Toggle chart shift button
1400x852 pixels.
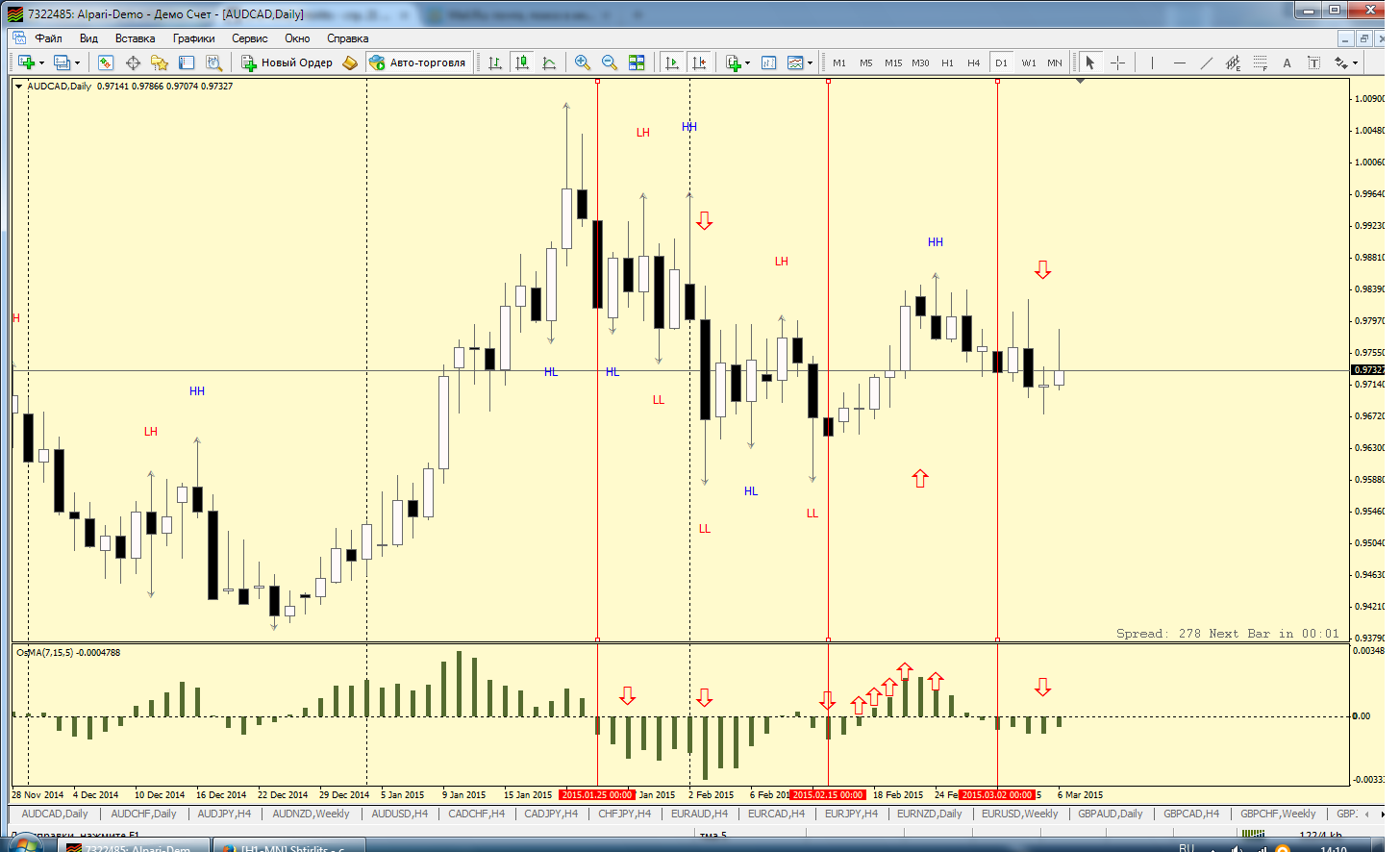pyautogui.click(x=699, y=63)
